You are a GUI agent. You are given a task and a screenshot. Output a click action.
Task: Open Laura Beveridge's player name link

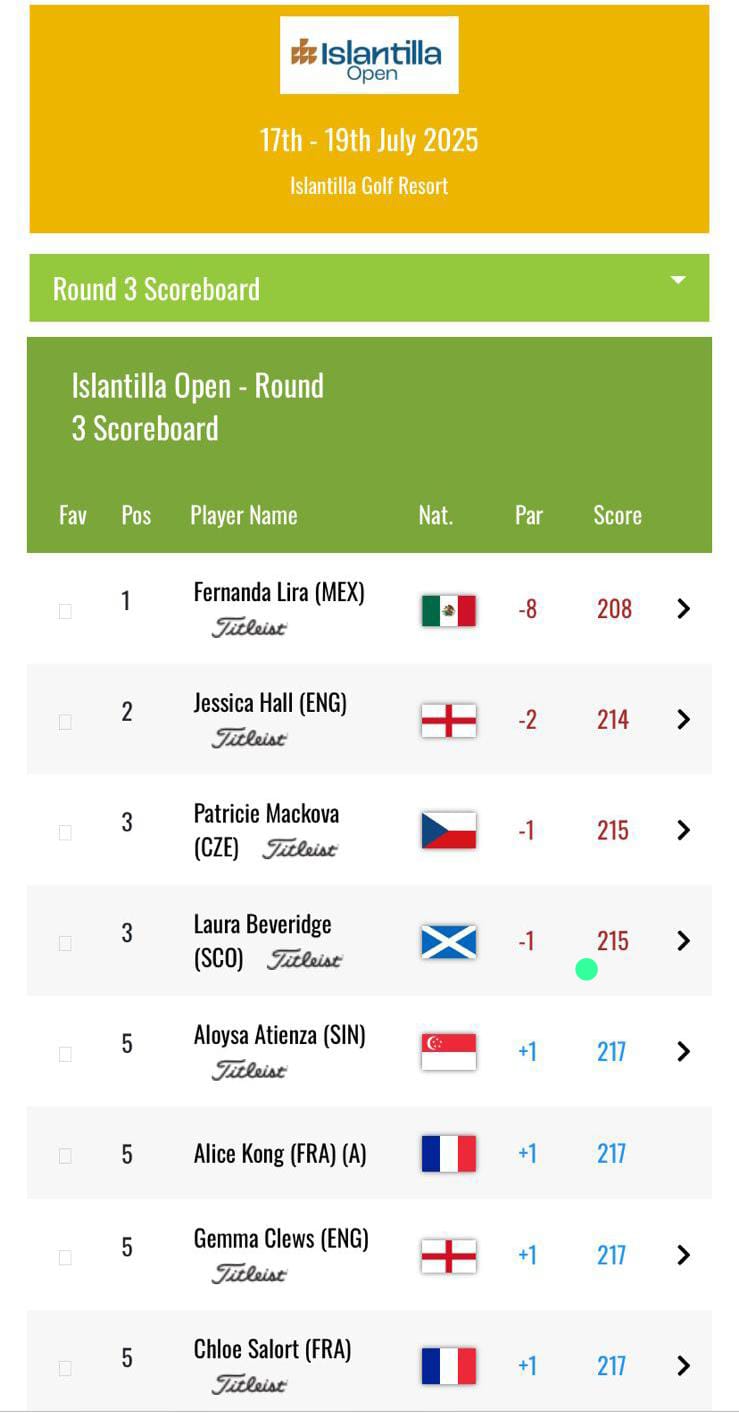[262, 925]
